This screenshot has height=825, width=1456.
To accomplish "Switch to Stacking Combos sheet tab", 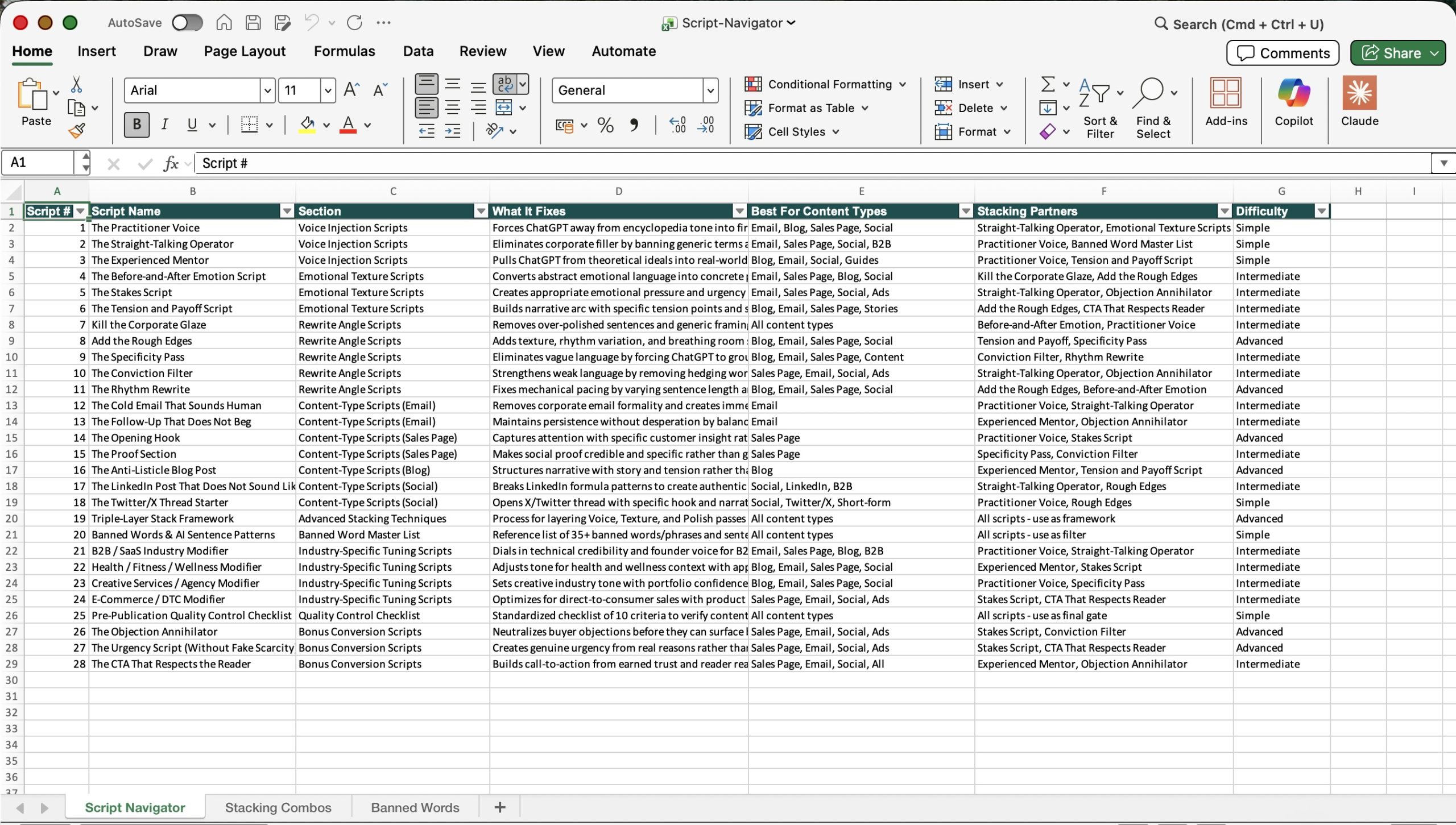I will click(x=278, y=807).
